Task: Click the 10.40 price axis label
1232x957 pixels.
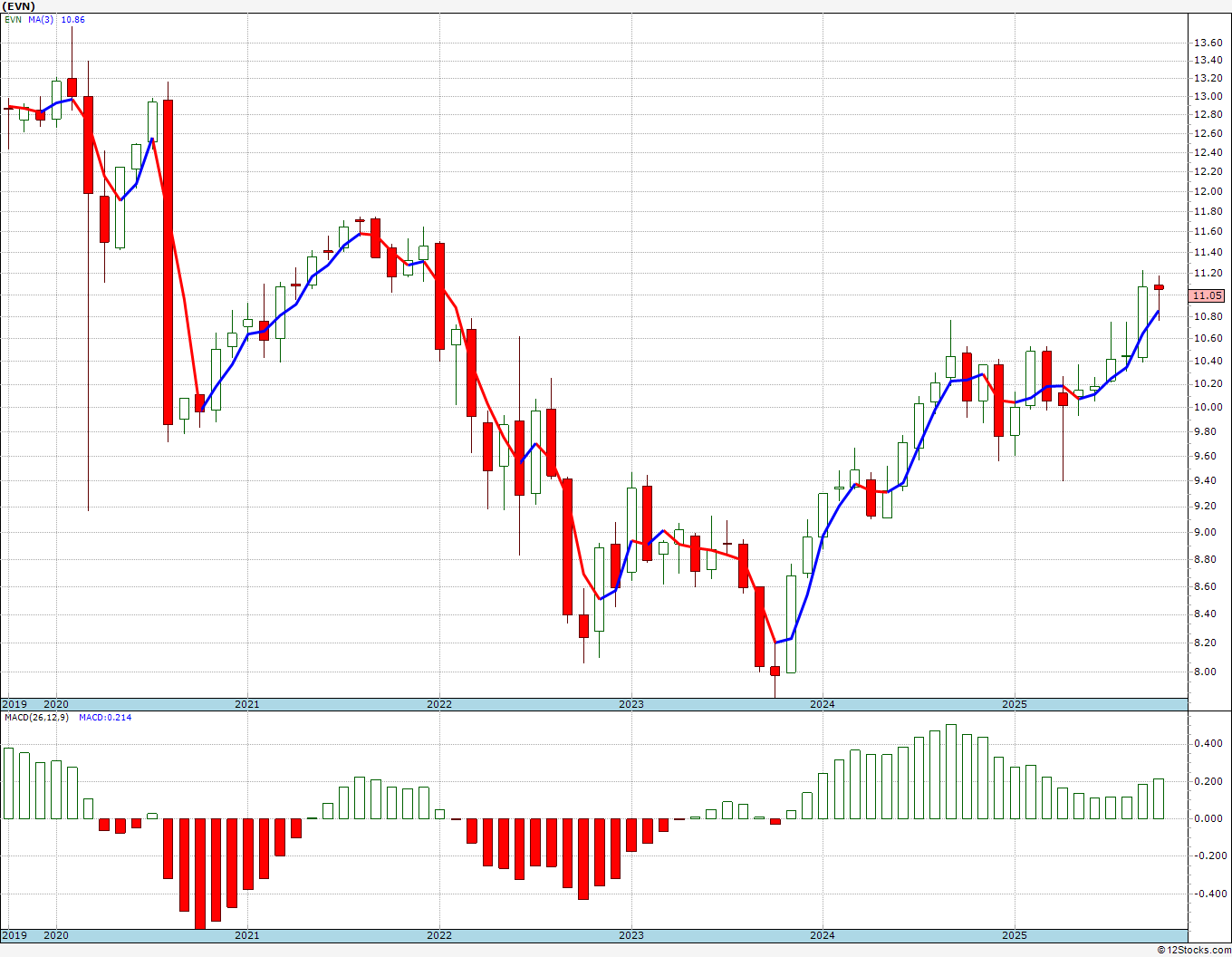Action: tap(1208, 361)
